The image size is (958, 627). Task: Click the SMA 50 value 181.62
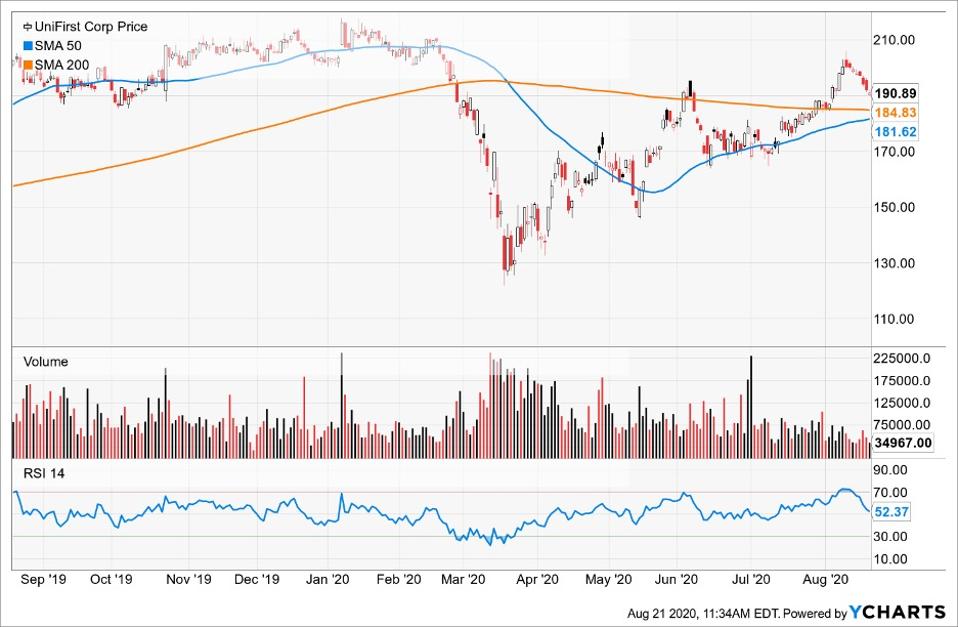pos(895,131)
